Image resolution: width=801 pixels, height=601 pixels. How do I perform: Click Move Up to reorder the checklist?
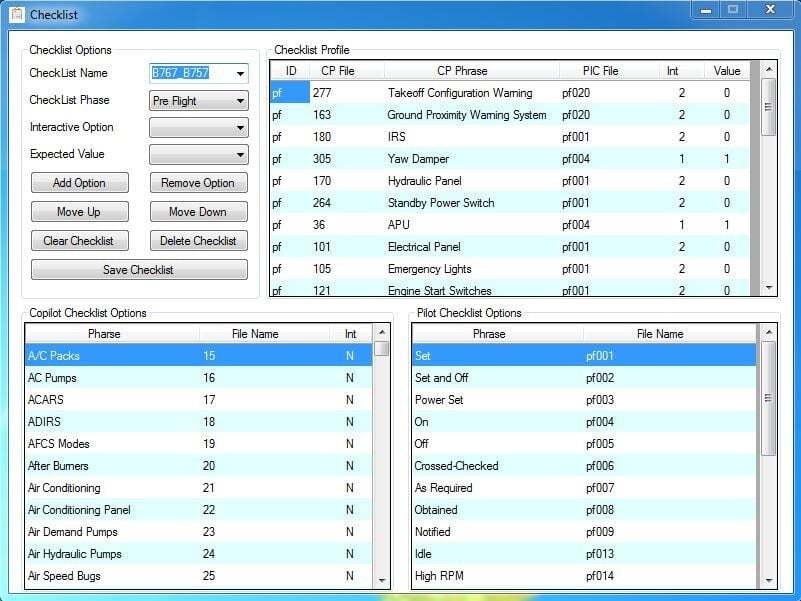point(79,211)
